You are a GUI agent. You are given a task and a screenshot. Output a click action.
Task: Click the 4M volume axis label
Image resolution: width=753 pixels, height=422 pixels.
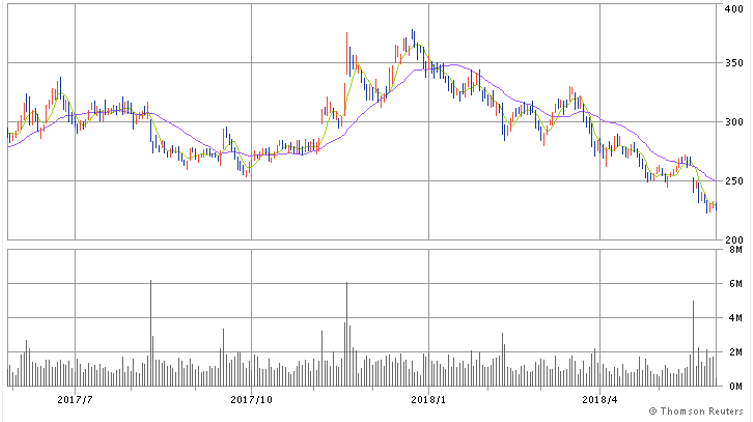(735, 319)
